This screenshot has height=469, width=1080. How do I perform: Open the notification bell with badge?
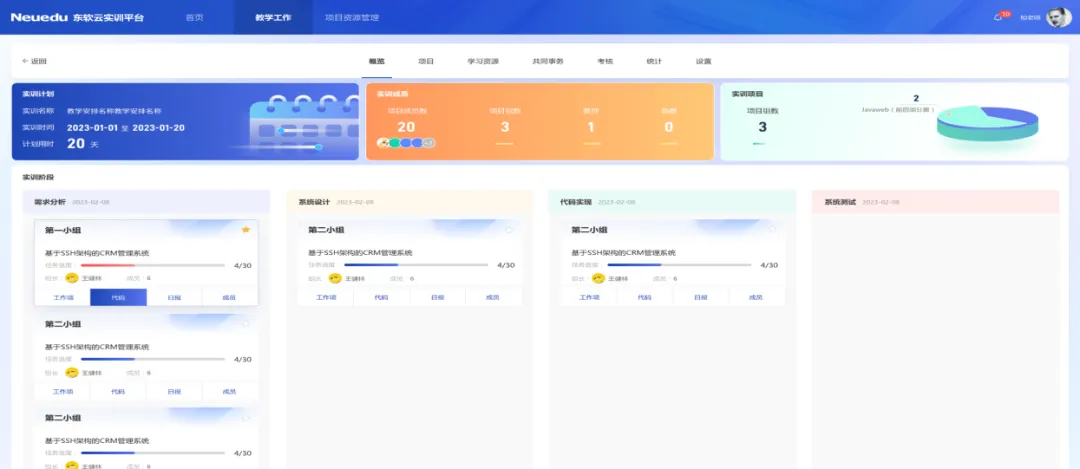998,17
